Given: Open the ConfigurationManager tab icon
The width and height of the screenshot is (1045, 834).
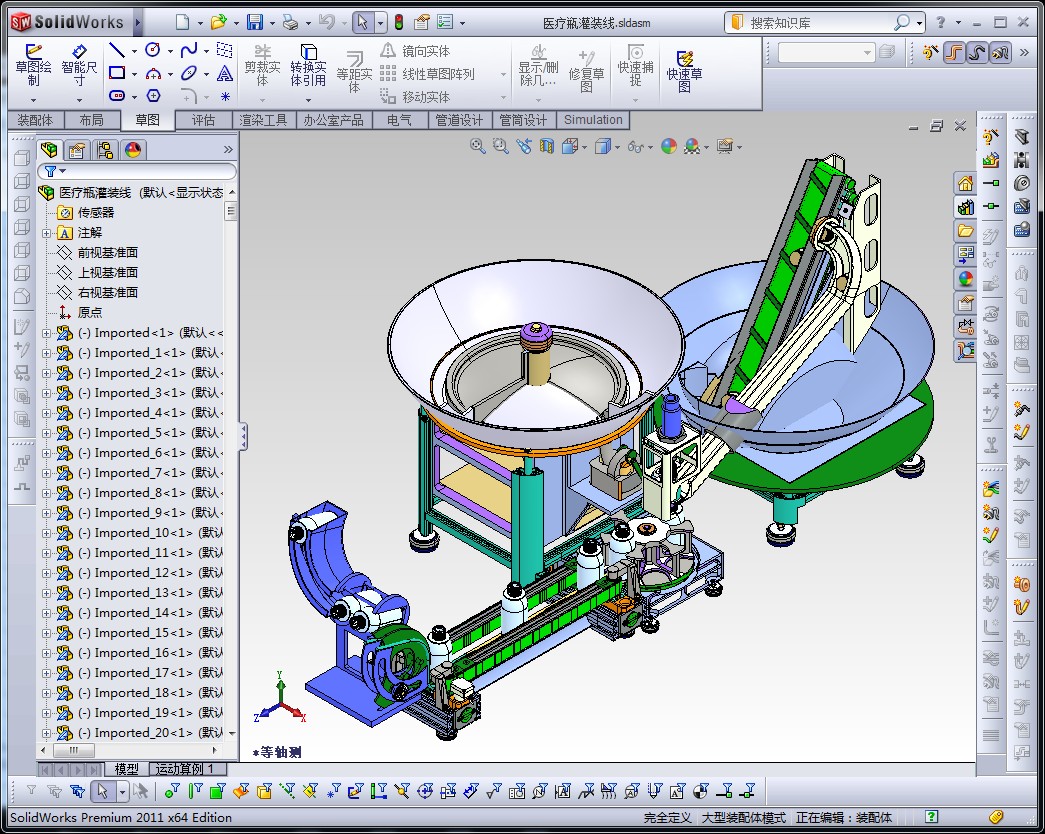Looking at the screenshot, I should pos(104,150).
